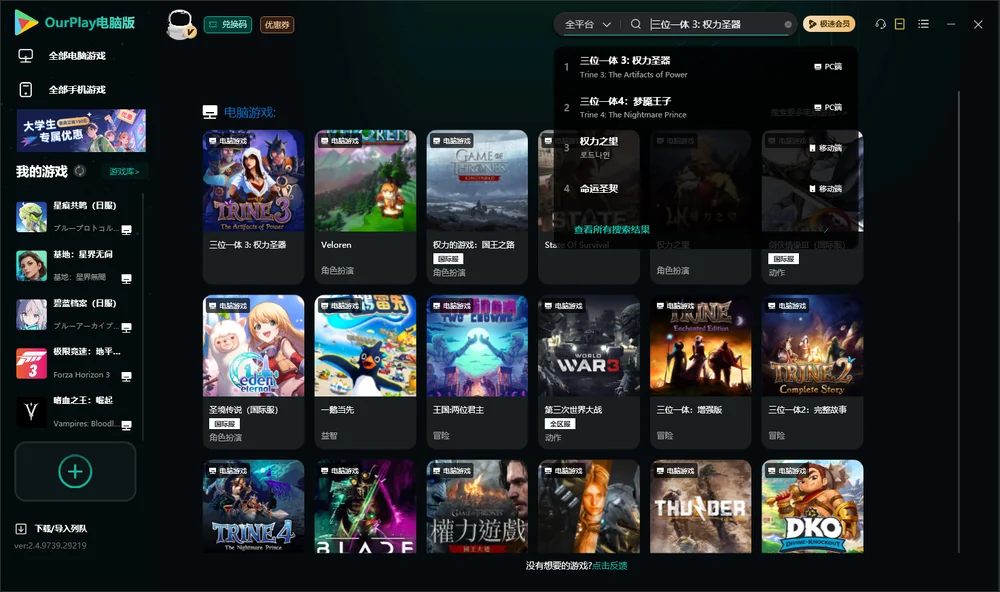
Task: Click the monitor icon beside 全部电脑游戏
Action: 26,56
